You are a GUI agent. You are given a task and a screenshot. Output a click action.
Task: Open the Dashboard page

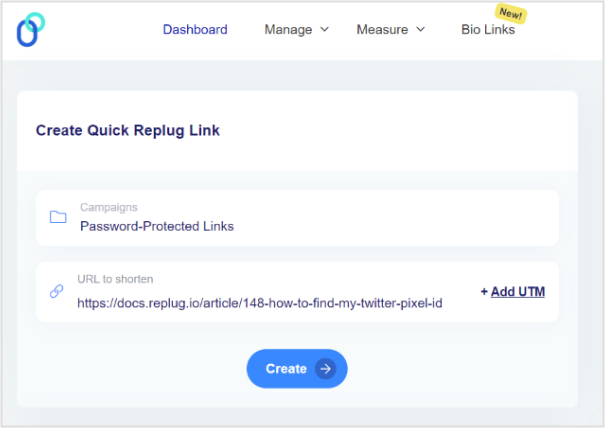pos(195,30)
